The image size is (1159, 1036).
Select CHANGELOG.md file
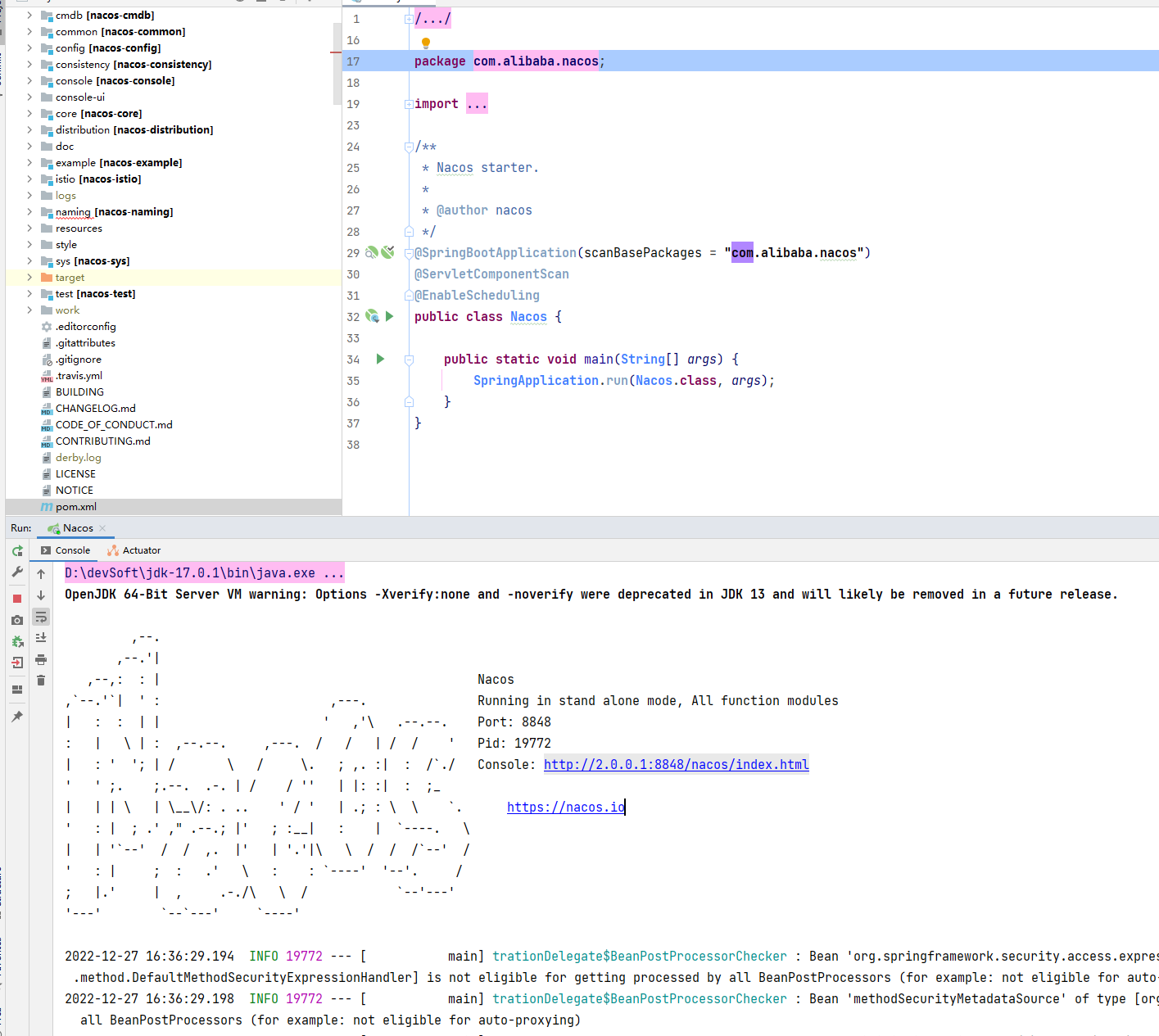point(96,409)
